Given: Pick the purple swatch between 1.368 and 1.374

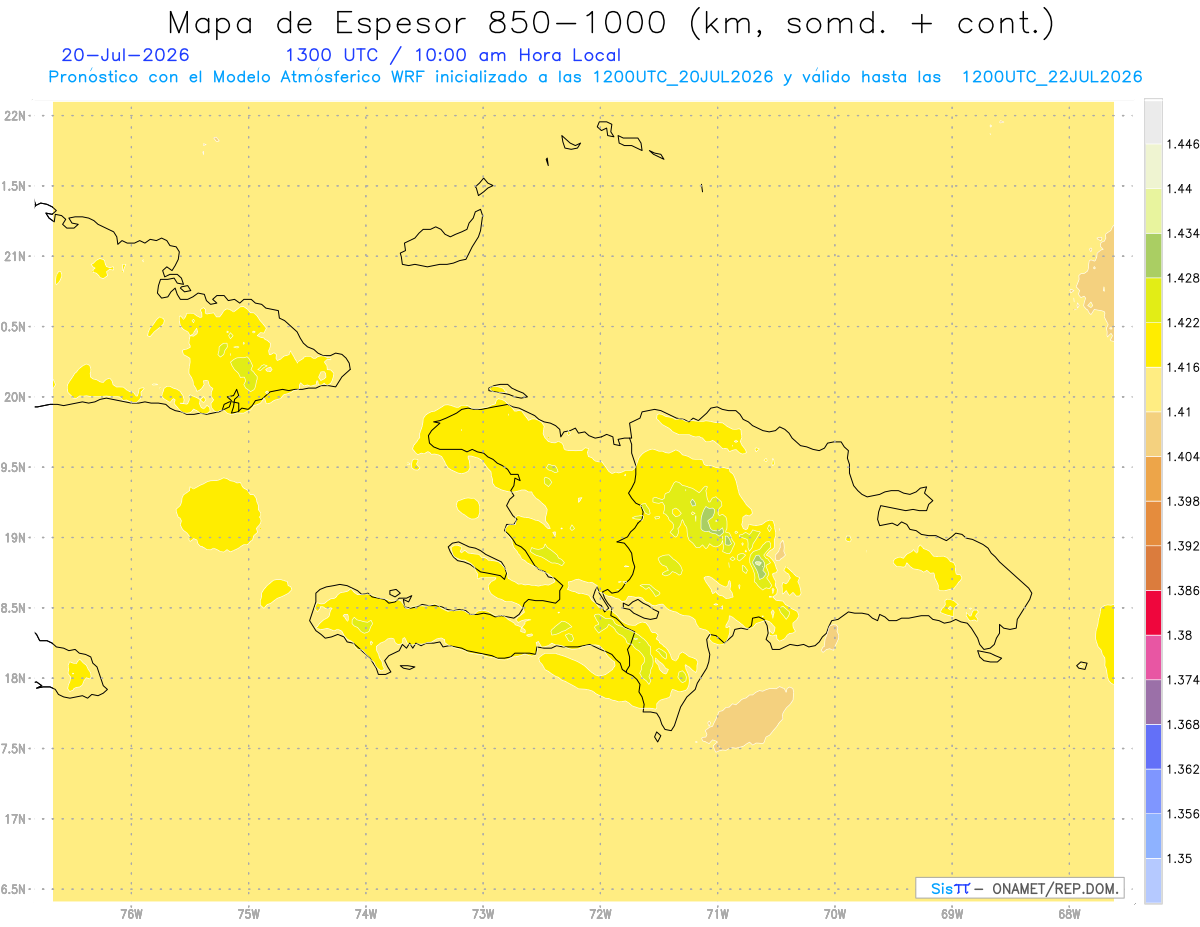Looking at the screenshot, I should (x=1153, y=702).
